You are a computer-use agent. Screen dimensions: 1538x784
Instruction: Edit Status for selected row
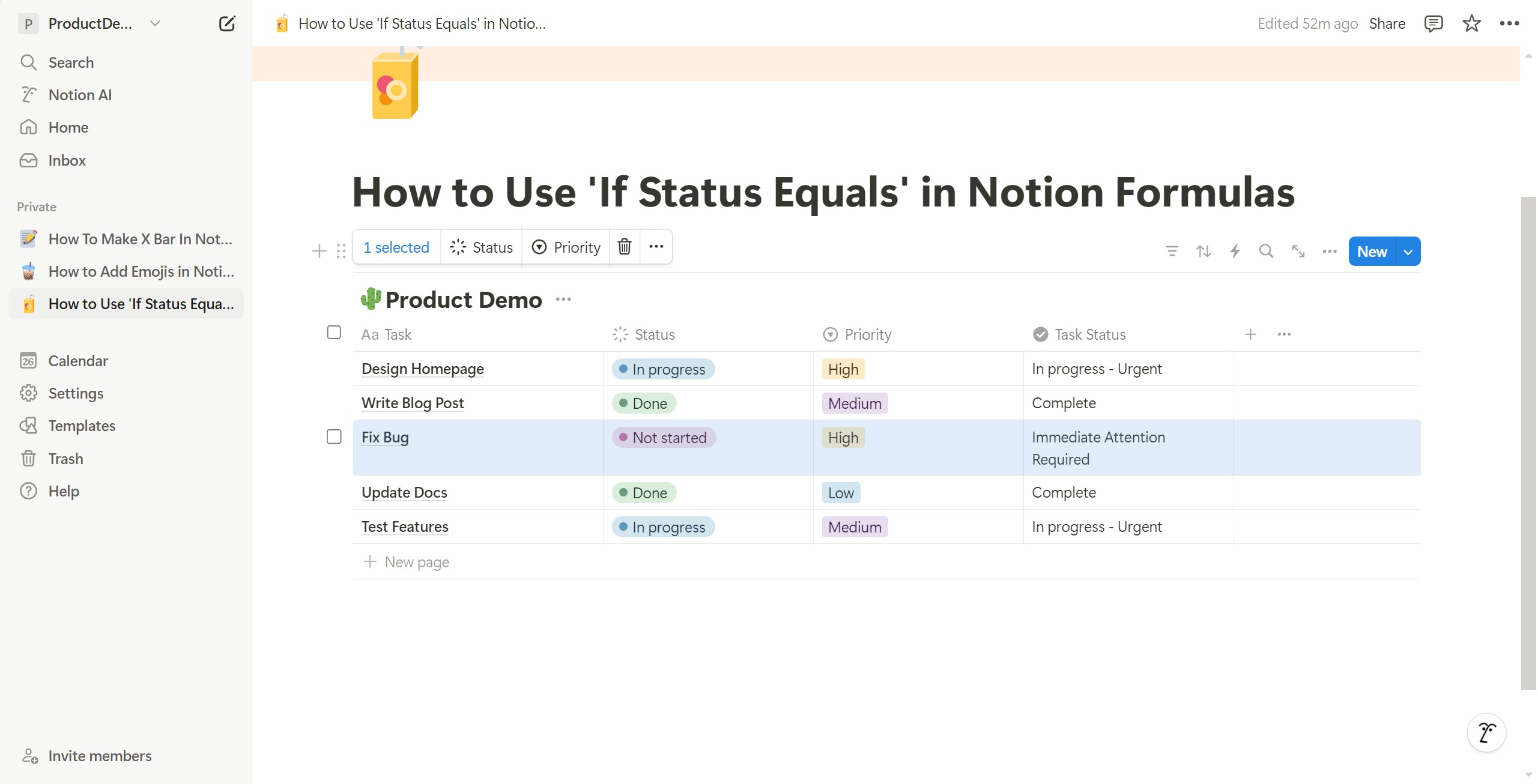tap(481, 247)
